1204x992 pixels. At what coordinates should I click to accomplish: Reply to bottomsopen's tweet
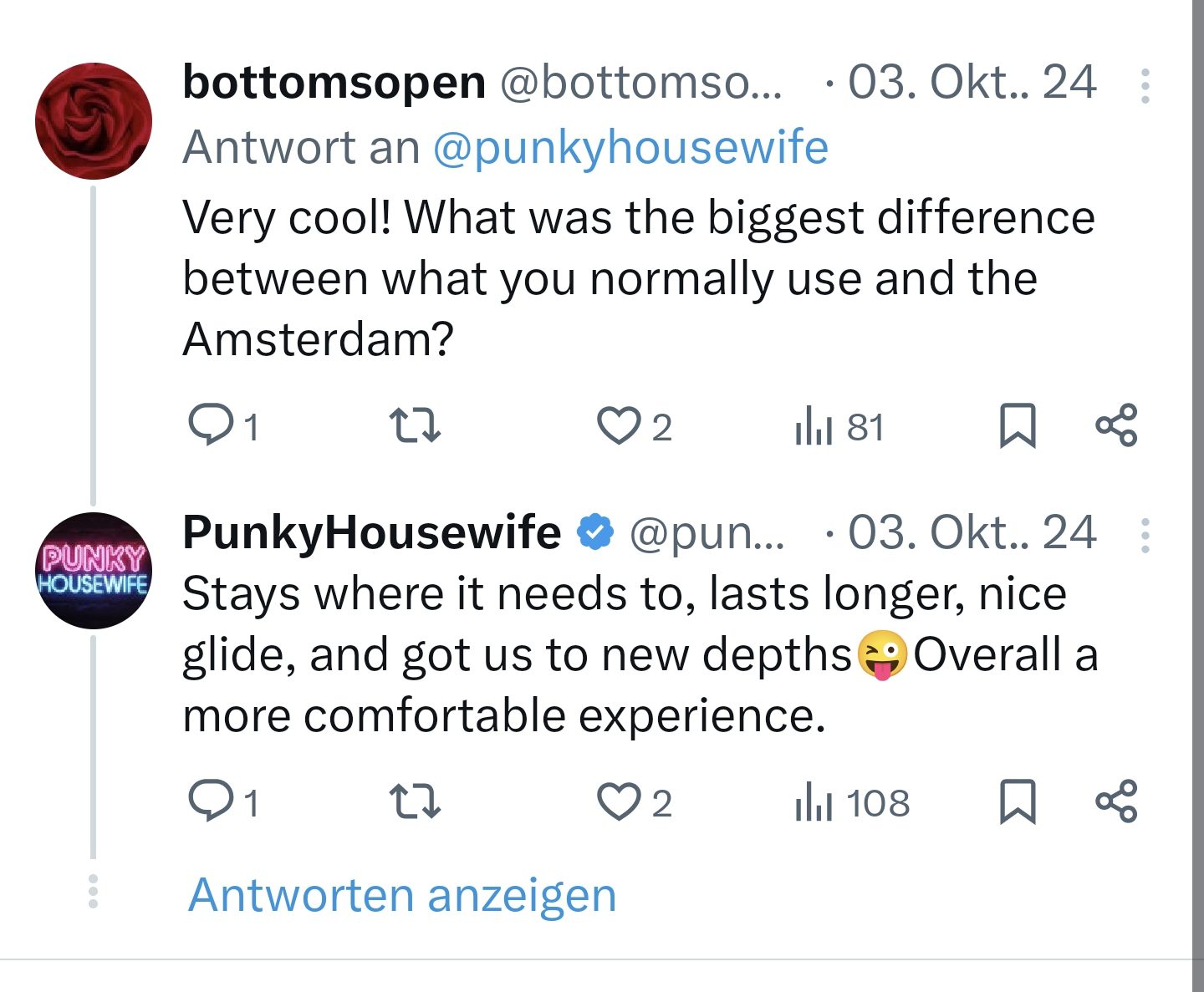pyautogui.click(x=211, y=425)
